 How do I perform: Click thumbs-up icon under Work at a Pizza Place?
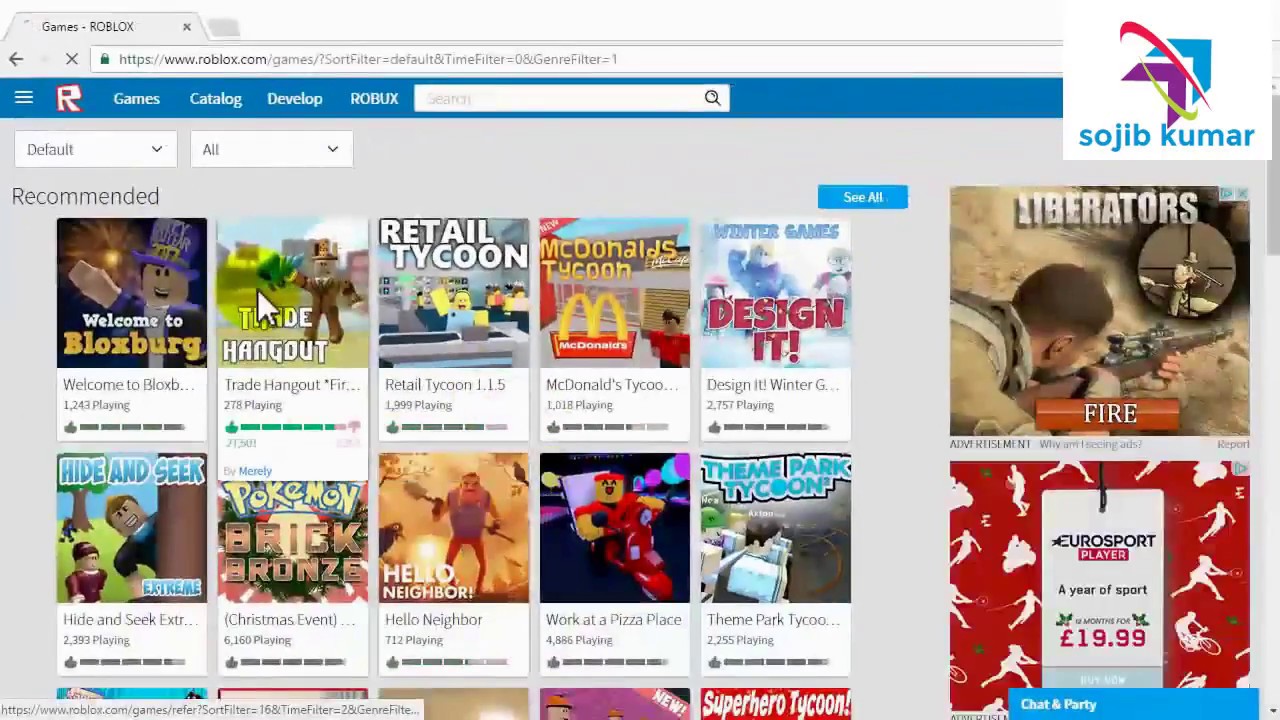coord(553,662)
